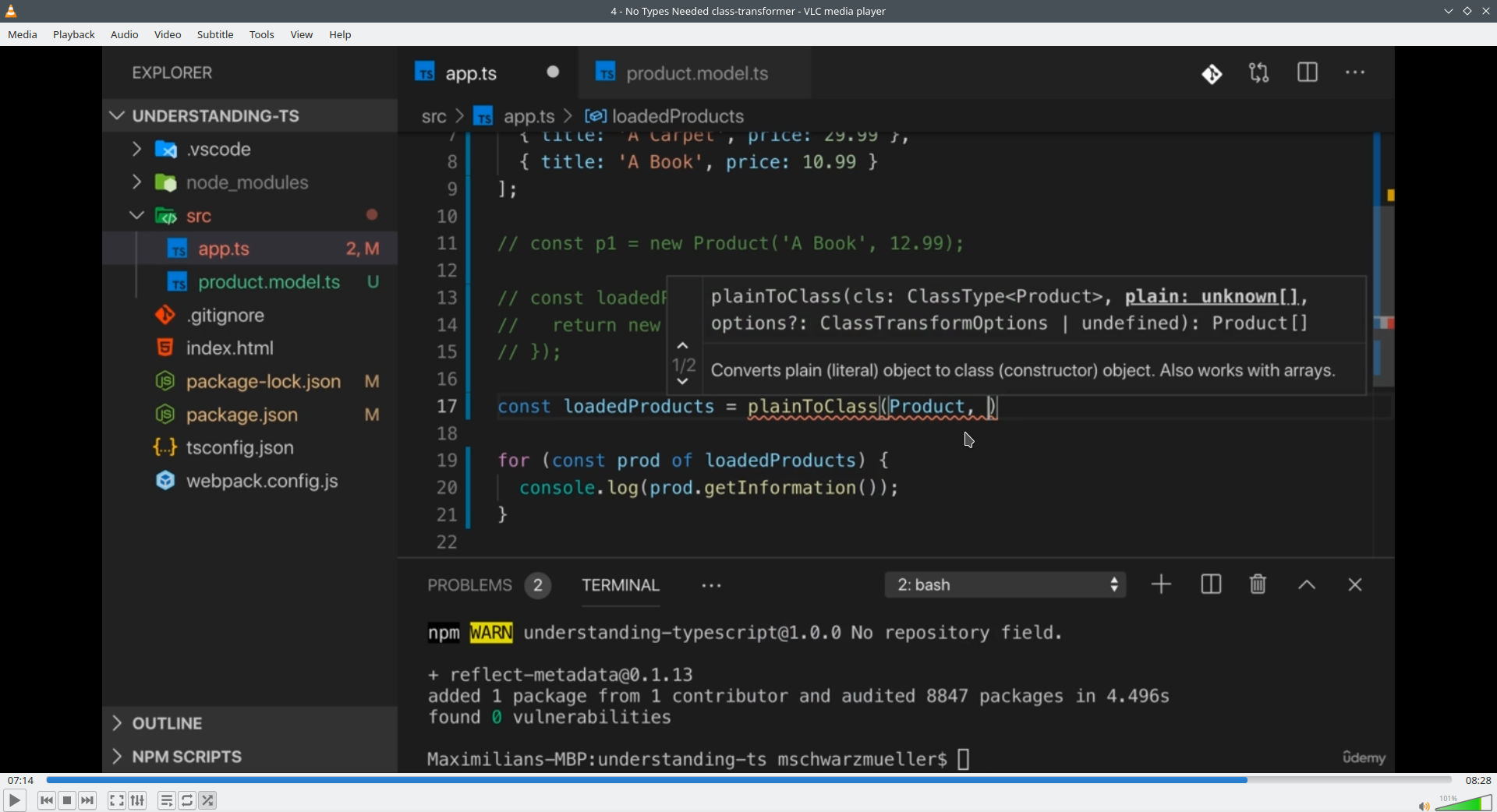This screenshot has width=1497, height=812.
Task: Expand the OUTLINE section
Action: [249, 723]
